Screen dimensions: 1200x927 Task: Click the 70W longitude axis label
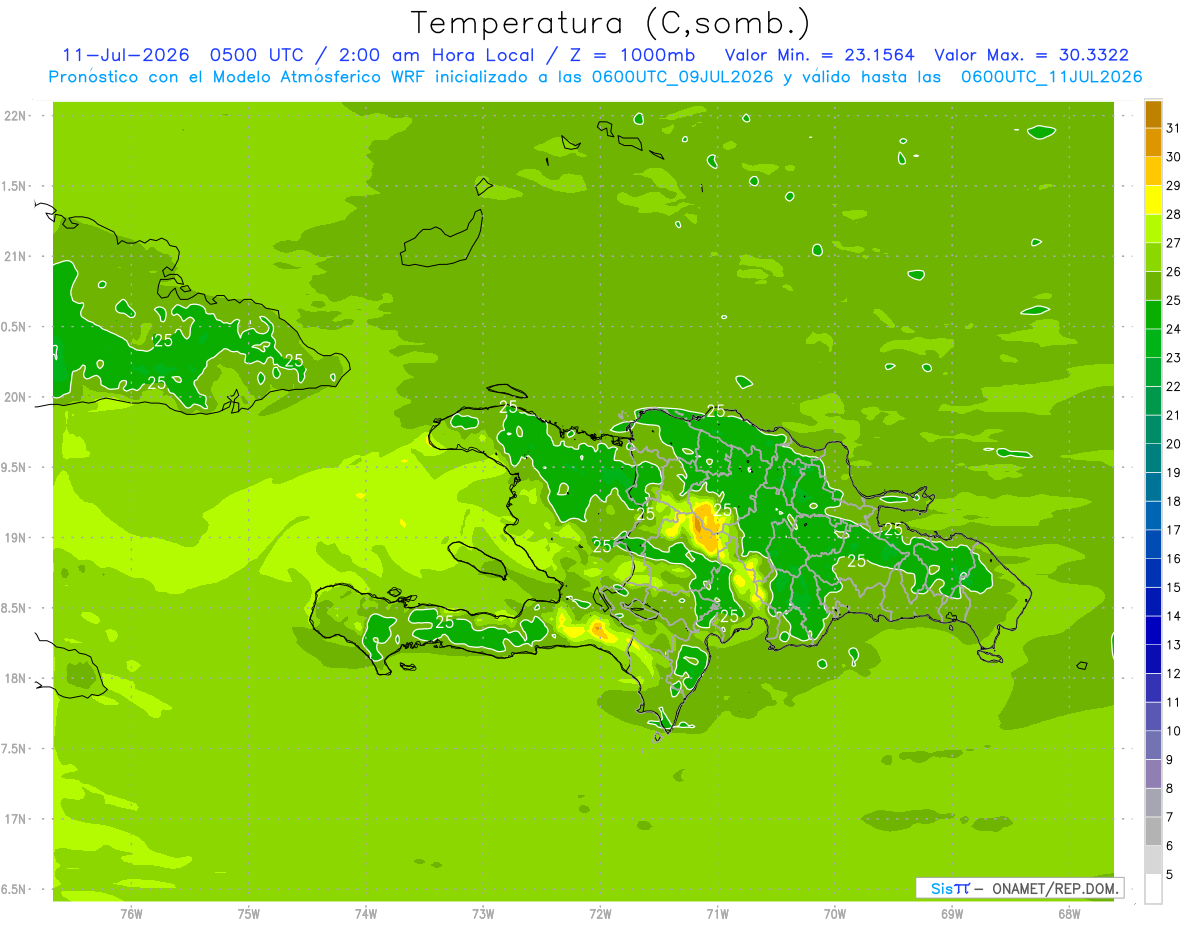pos(835,914)
